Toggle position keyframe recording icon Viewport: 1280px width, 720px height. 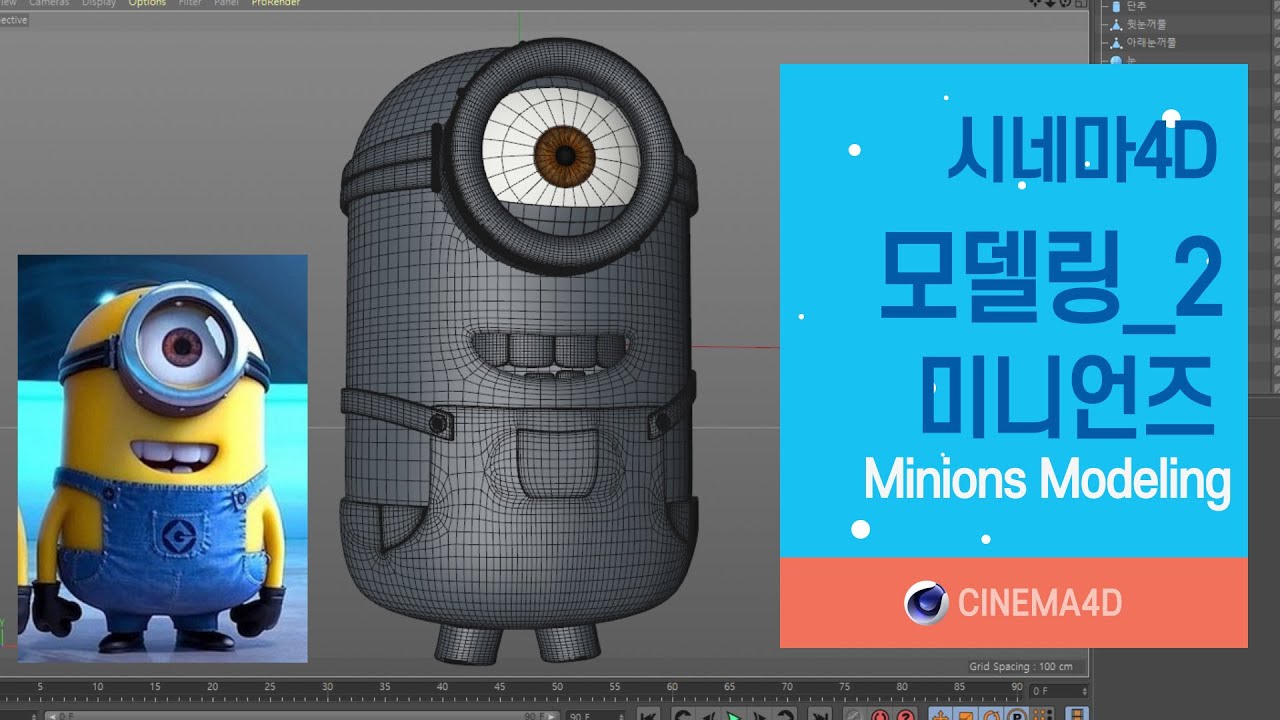[940, 714]
